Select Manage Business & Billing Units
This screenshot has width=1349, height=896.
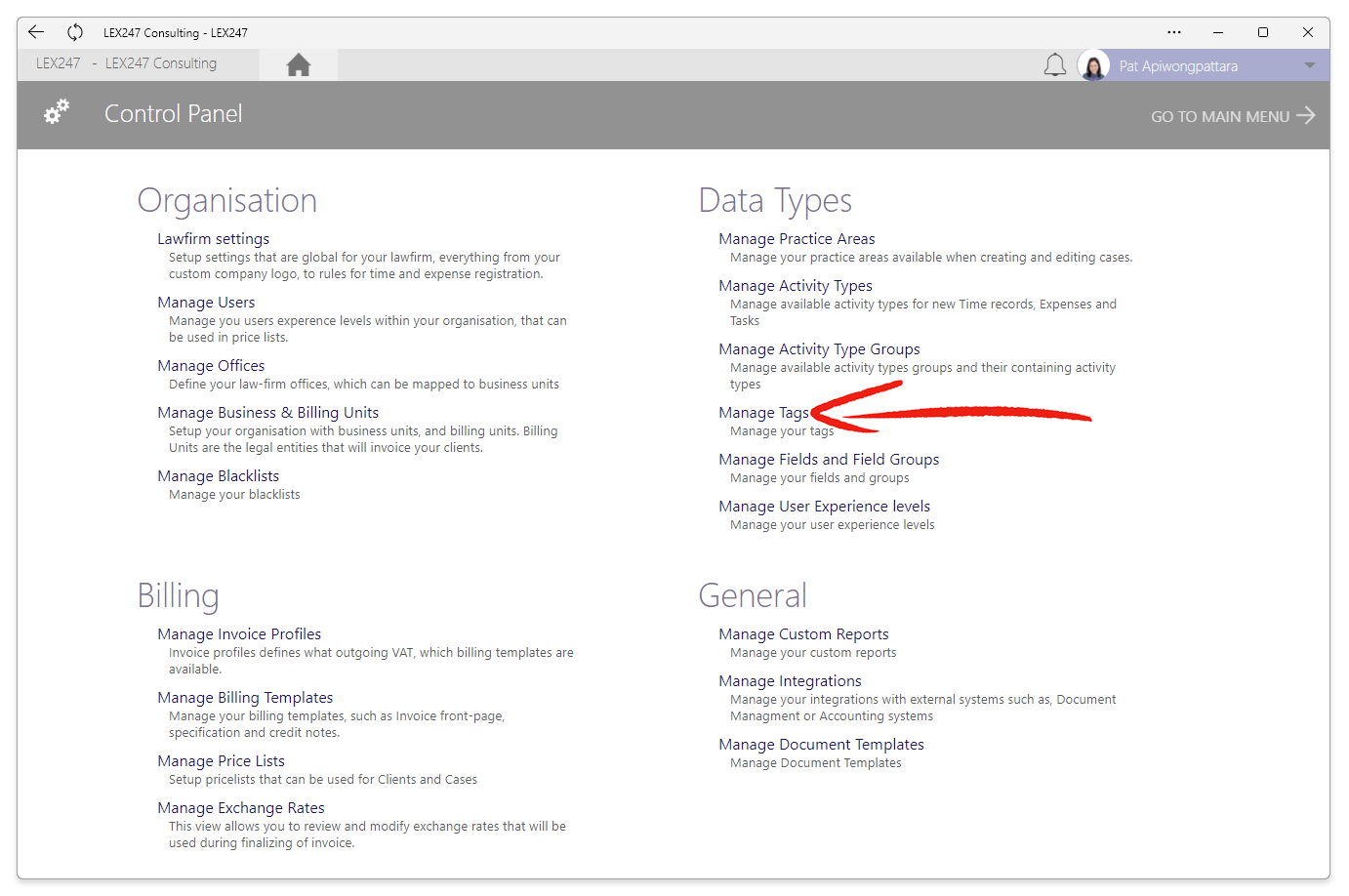(267, 413)
